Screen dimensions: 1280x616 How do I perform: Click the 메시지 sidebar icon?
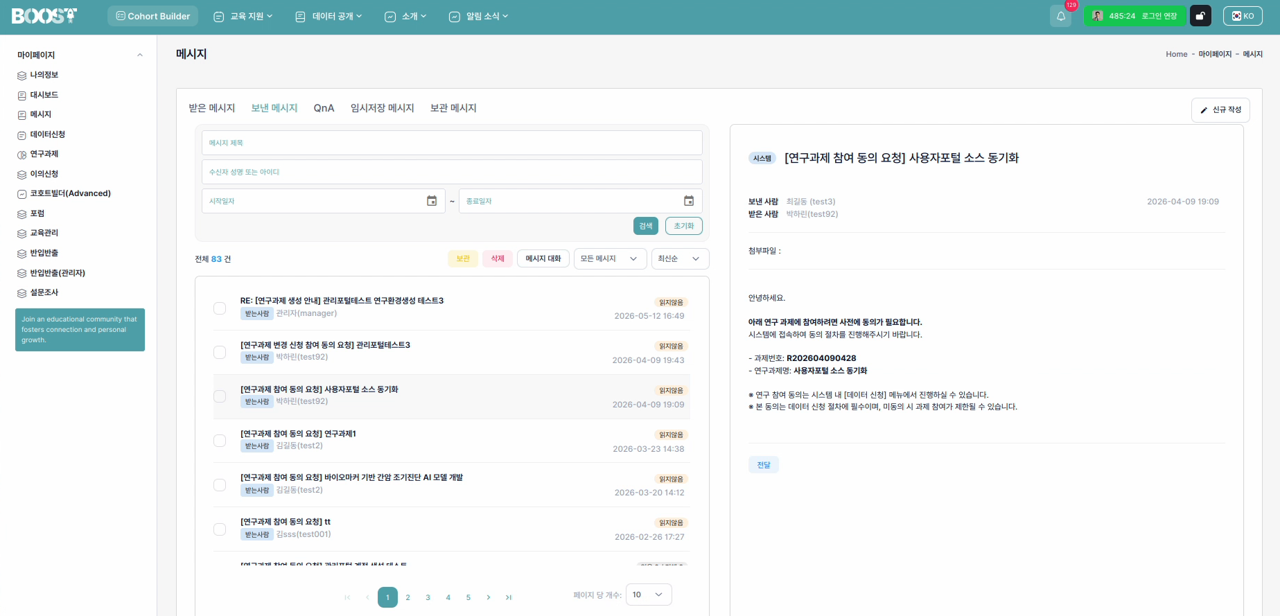(22, 115)
